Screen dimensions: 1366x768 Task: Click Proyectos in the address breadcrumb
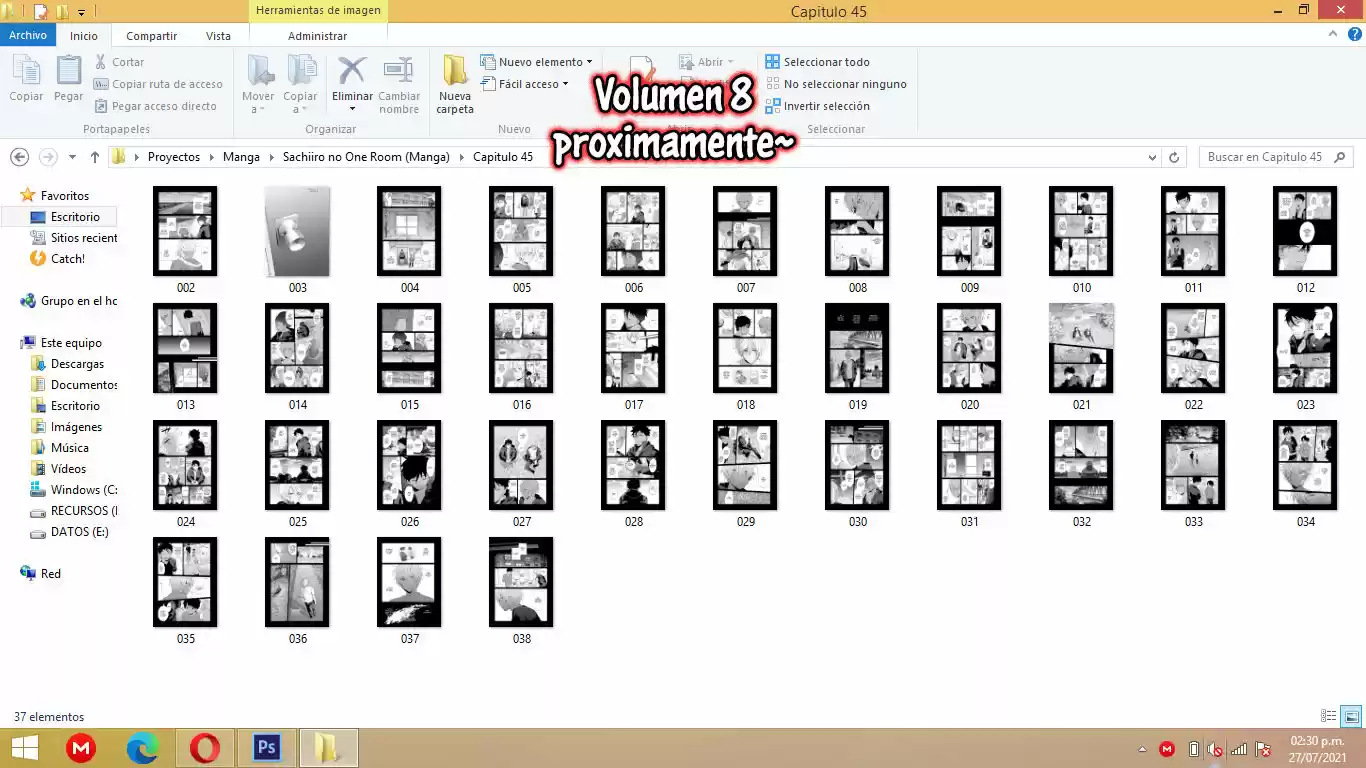(174, 157)
